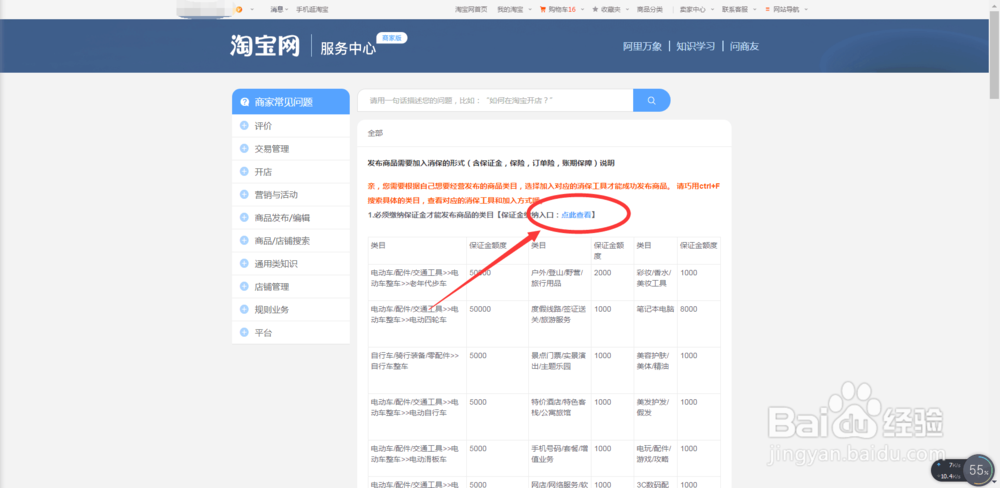Click the orange notice starting with 亲，您需要根据
This screenshot has height=488, width=1000.
(x=544, y=192)
